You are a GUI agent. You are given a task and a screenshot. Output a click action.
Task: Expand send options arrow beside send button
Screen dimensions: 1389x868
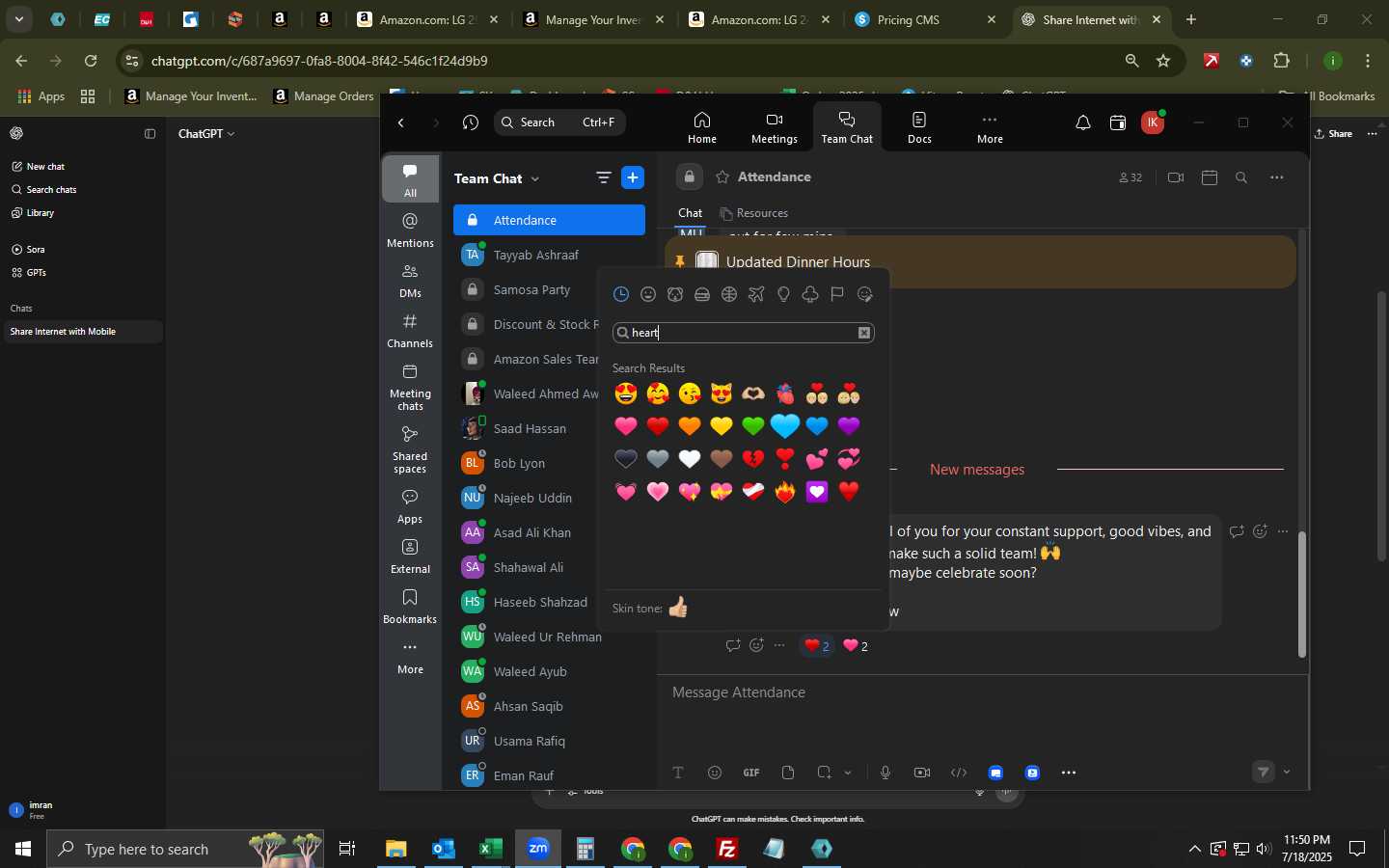1287,773
